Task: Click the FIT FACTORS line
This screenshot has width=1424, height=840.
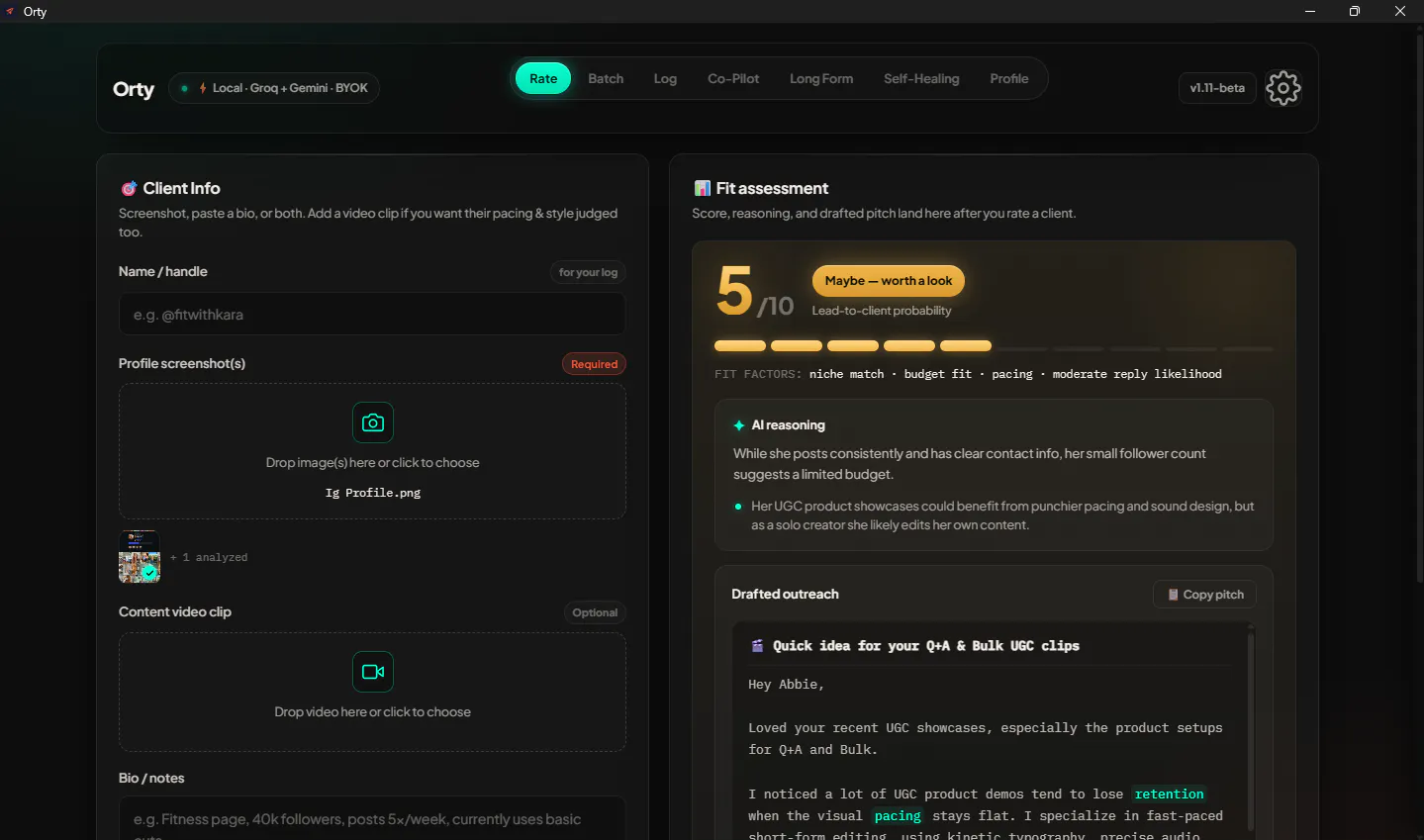Action: 968,374
